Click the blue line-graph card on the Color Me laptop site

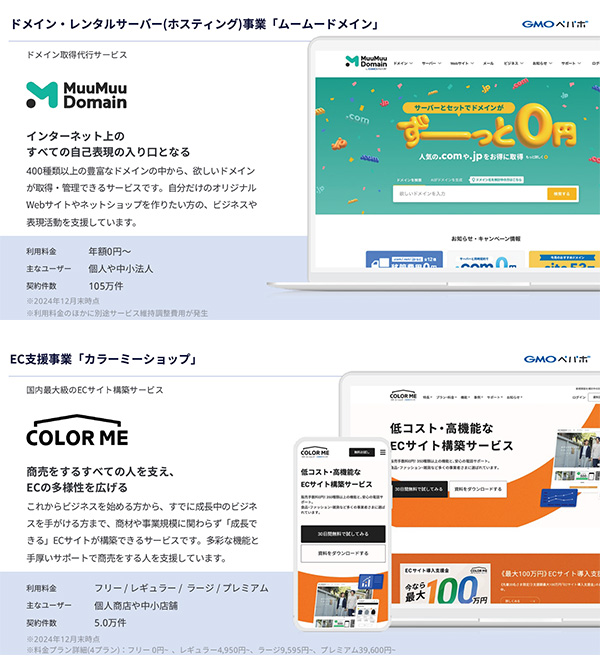point(559,498)
